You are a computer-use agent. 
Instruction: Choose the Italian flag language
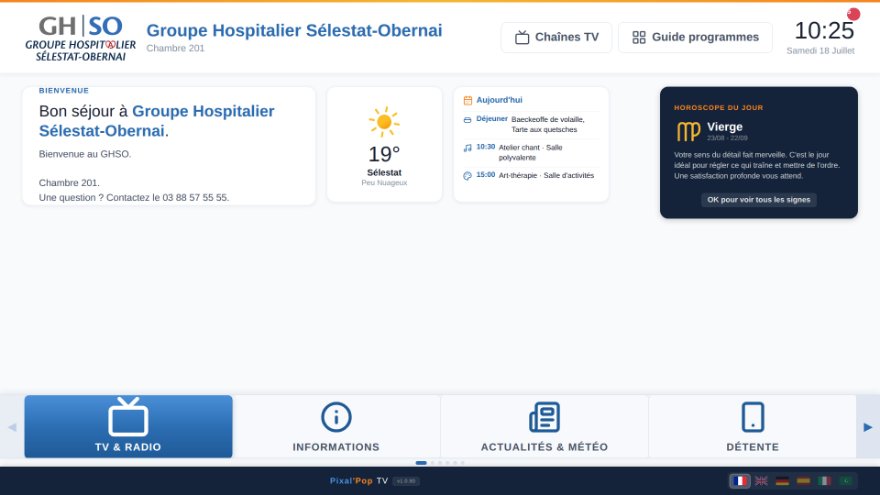point(824,481)
